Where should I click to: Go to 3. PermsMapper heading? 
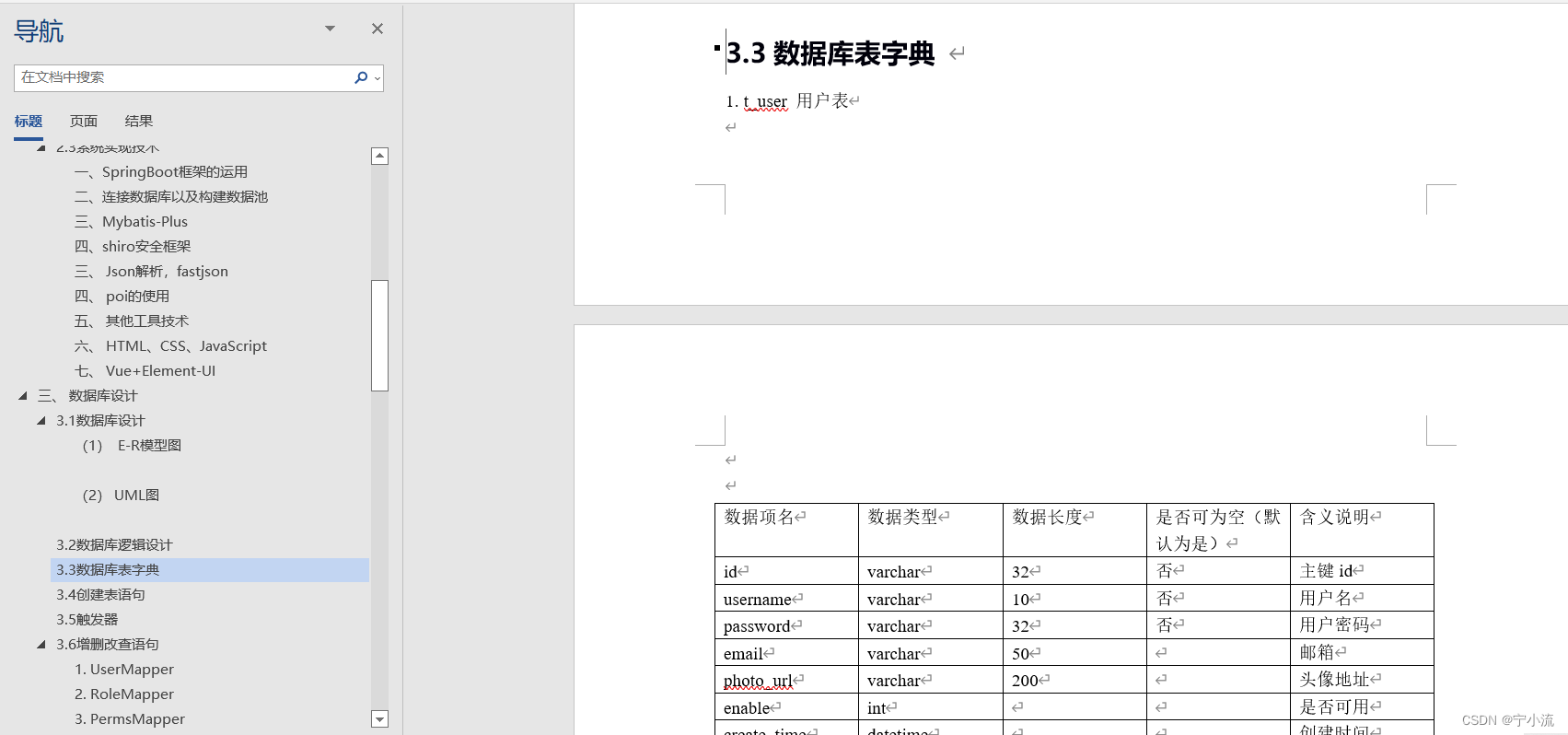tap(130, 718)
